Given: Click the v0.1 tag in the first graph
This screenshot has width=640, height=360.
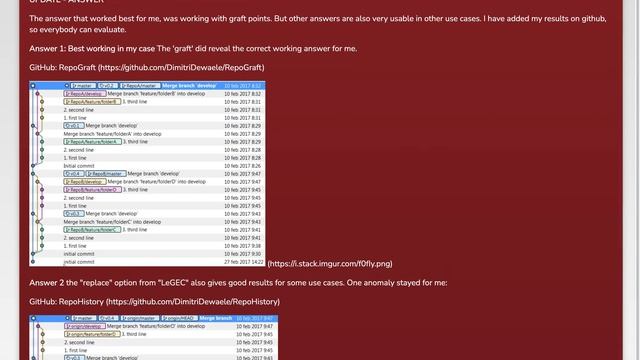Looking at the screenshot, I should pyautogui.click(x=73, y=126).
